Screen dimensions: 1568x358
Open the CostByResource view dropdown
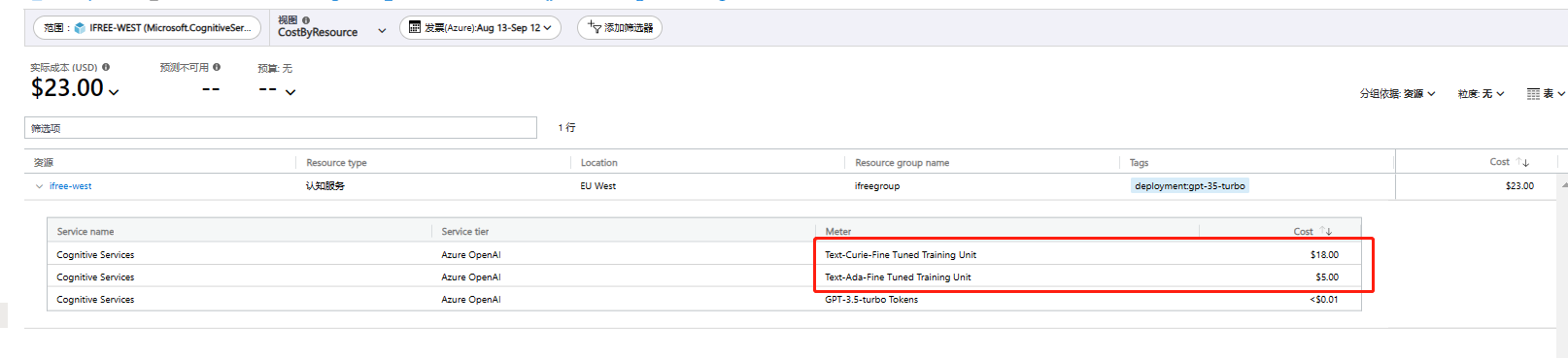332,32
